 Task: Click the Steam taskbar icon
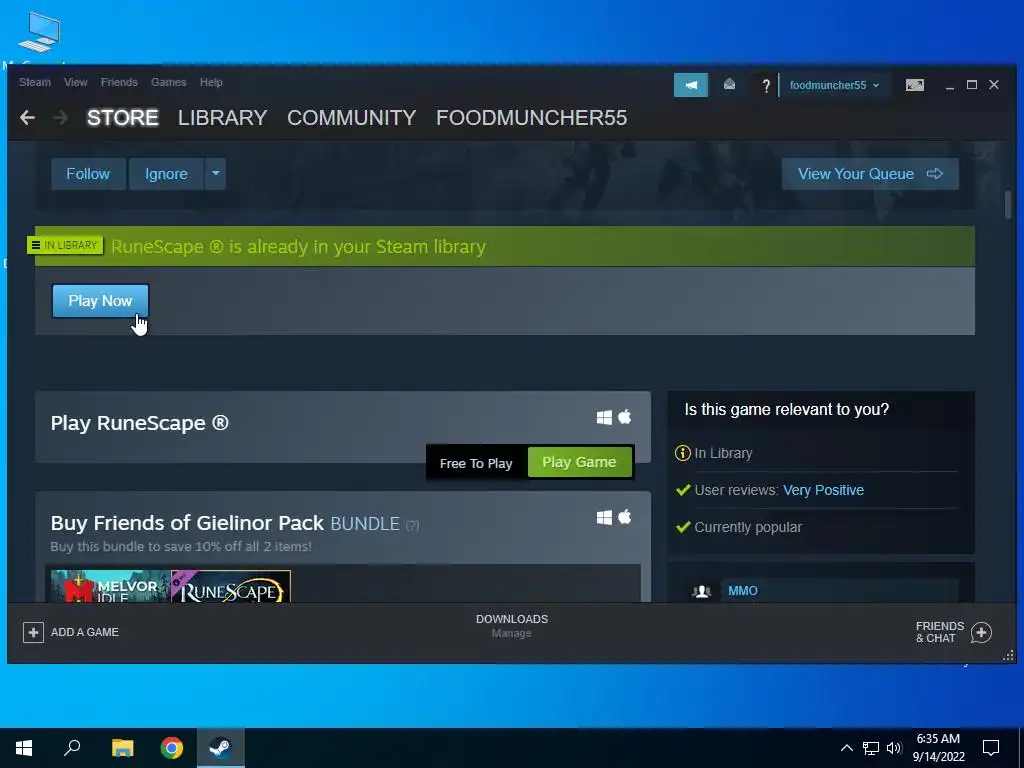click(221, 748)
